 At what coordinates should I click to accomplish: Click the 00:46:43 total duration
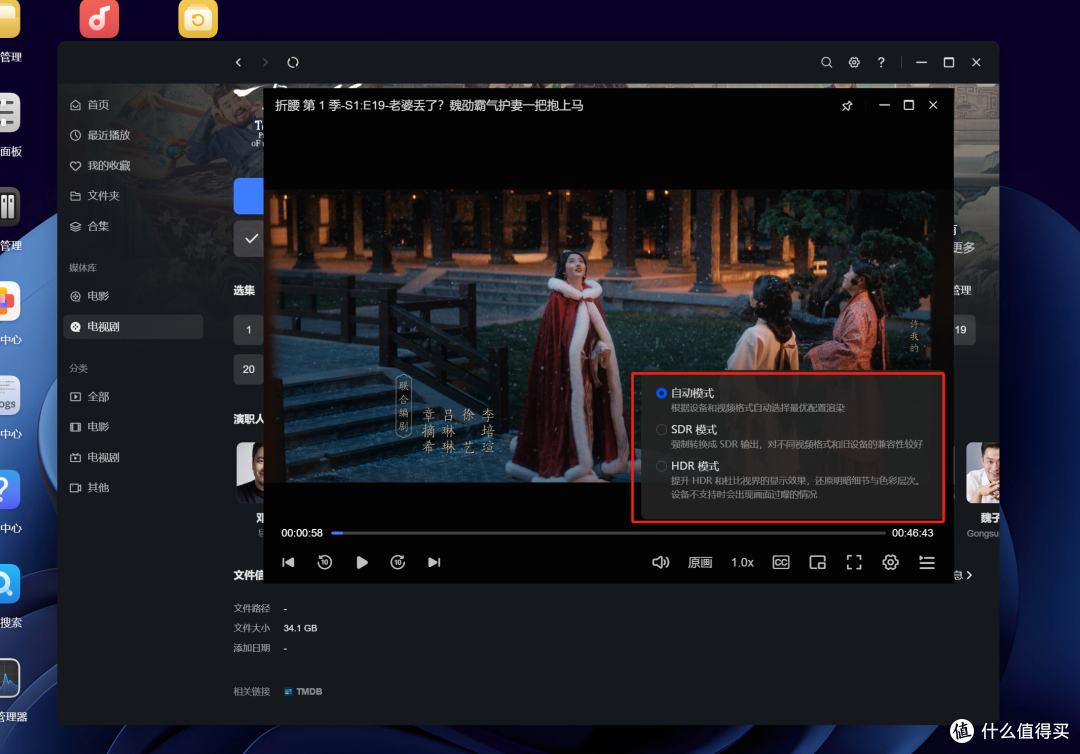pos(913,533)
